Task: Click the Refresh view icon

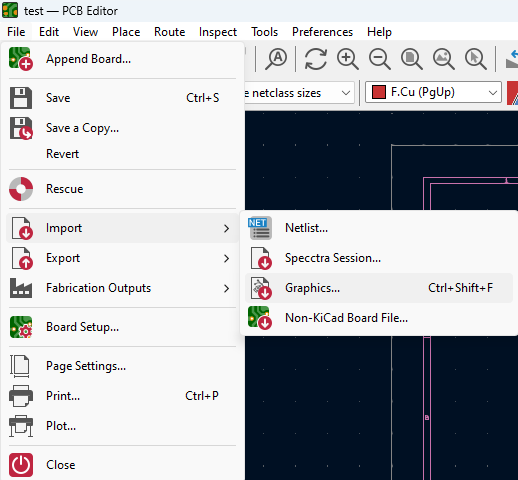Action: (x=315, y=59)
